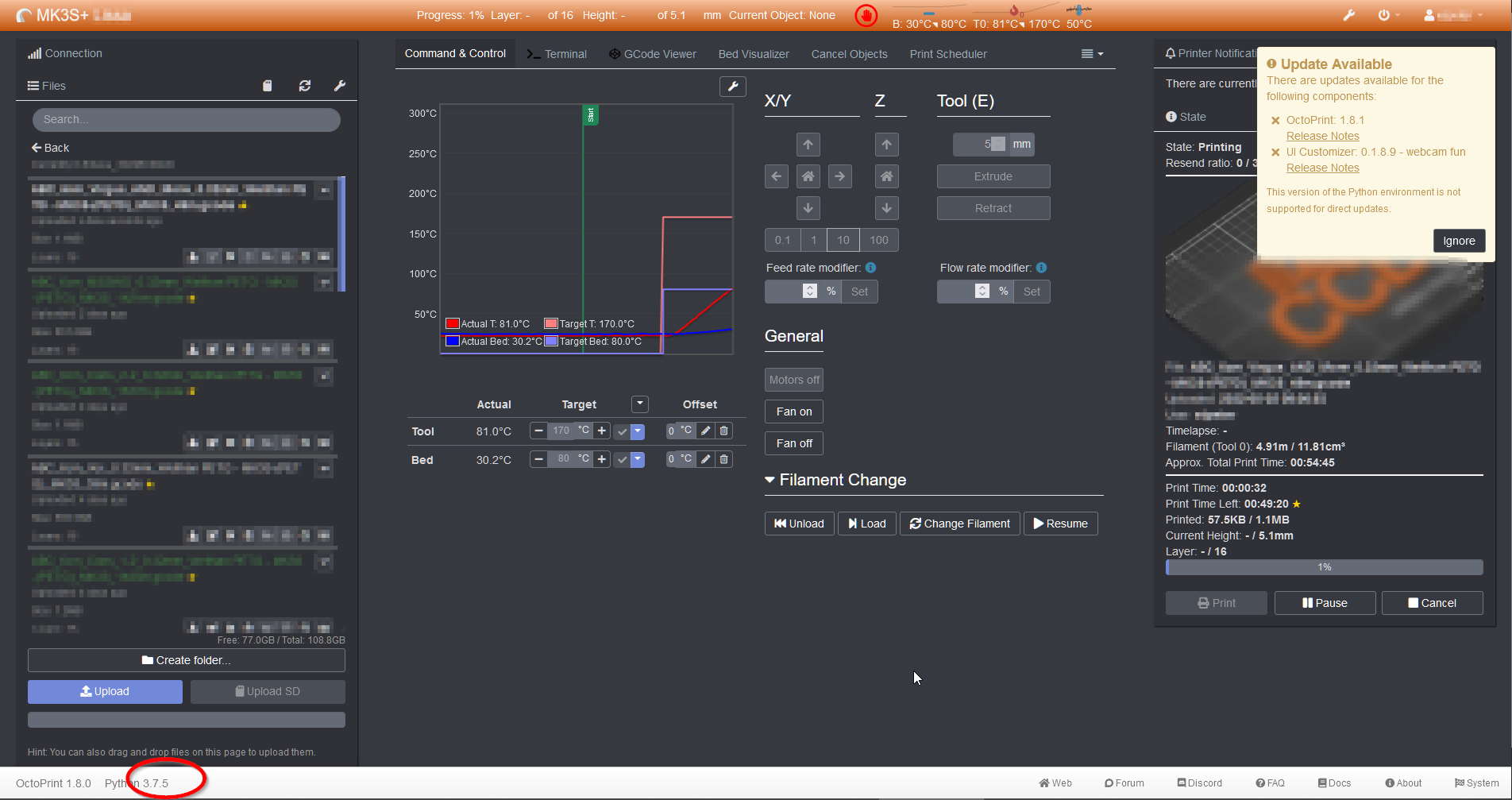Image resolution: width=1512 pixels, height=800 pixels.
Task: Click the red emergency stop hand icon
Action: click(866, 15)
